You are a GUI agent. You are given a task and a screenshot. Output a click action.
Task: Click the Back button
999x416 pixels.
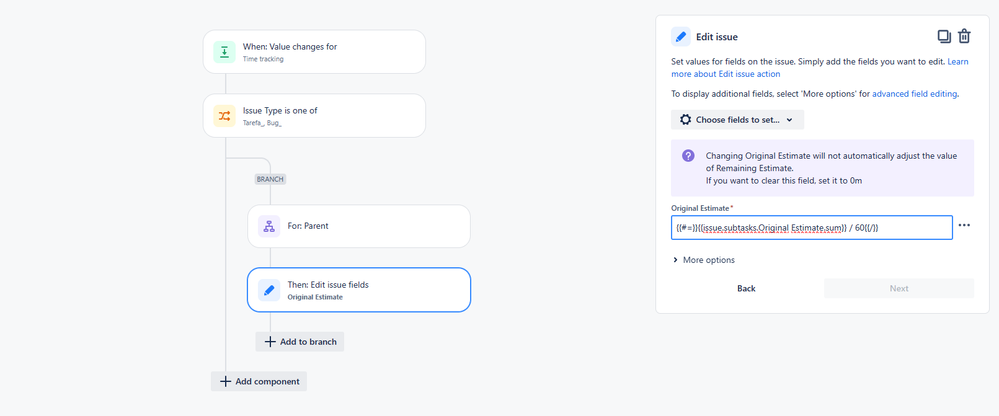coord(746,288)
